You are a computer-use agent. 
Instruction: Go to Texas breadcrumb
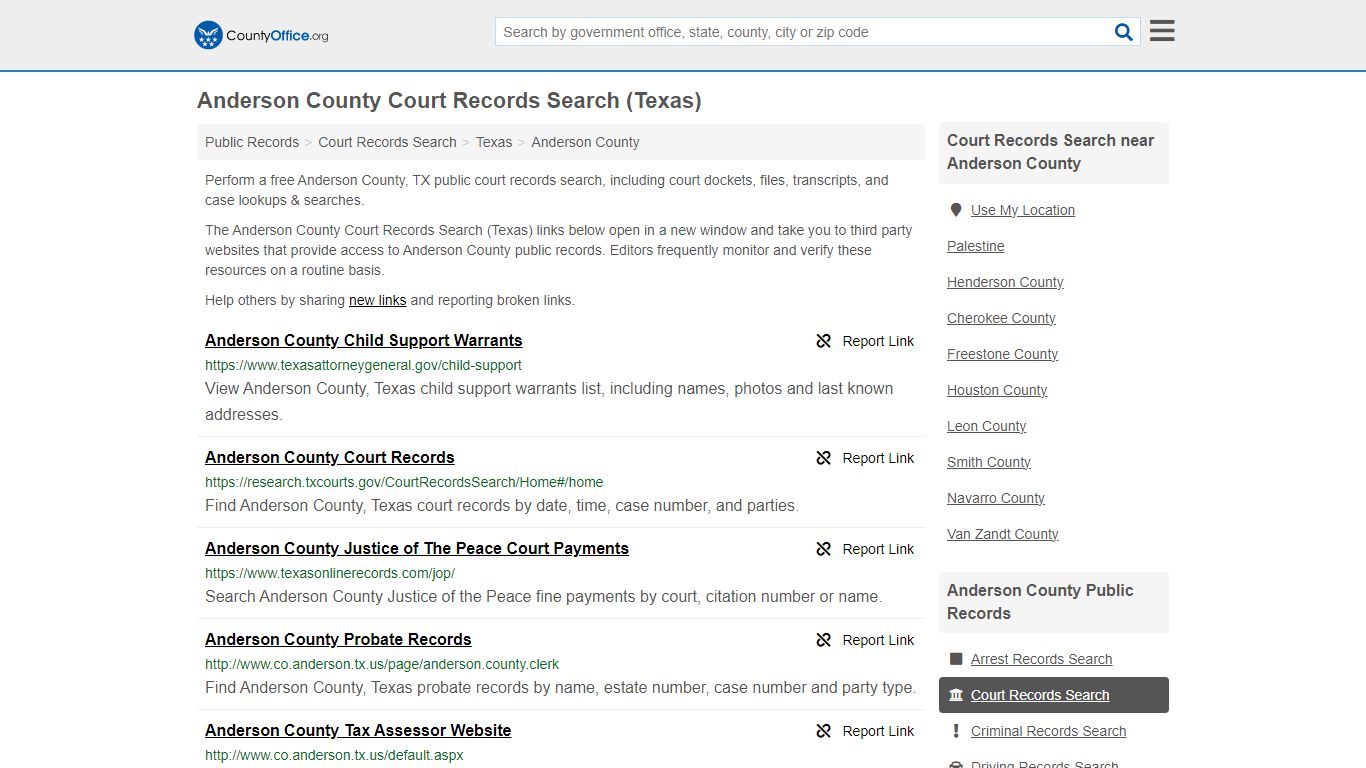click(494, 142)
